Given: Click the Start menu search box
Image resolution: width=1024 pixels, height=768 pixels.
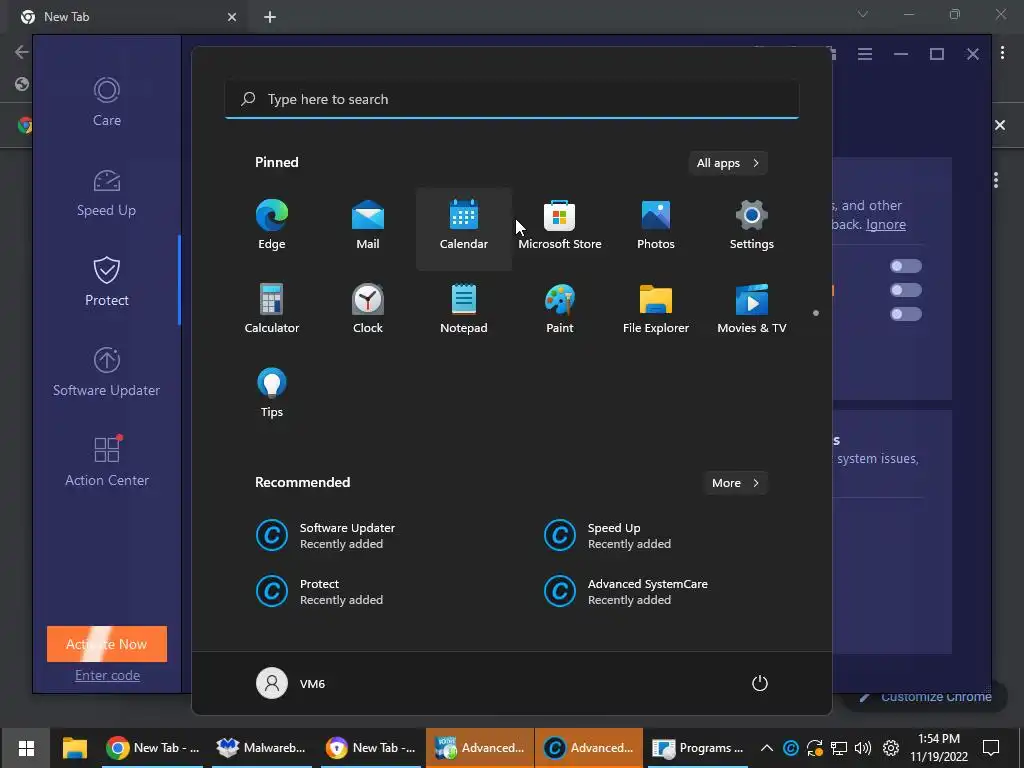Looking at the screenshot, I should pos(512,99).
